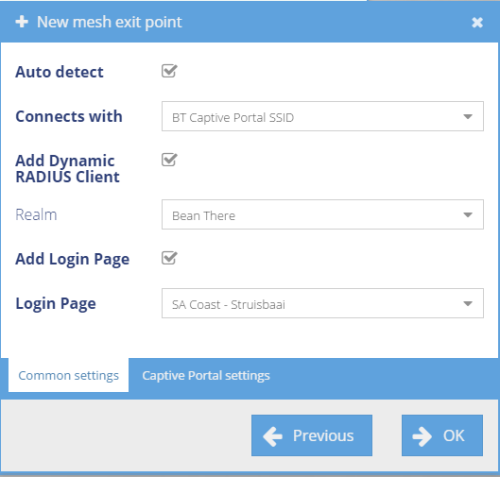The height and width of the screenshot is (477, 500).
Task: Go back with the Previous button
Action: point(312,435)
